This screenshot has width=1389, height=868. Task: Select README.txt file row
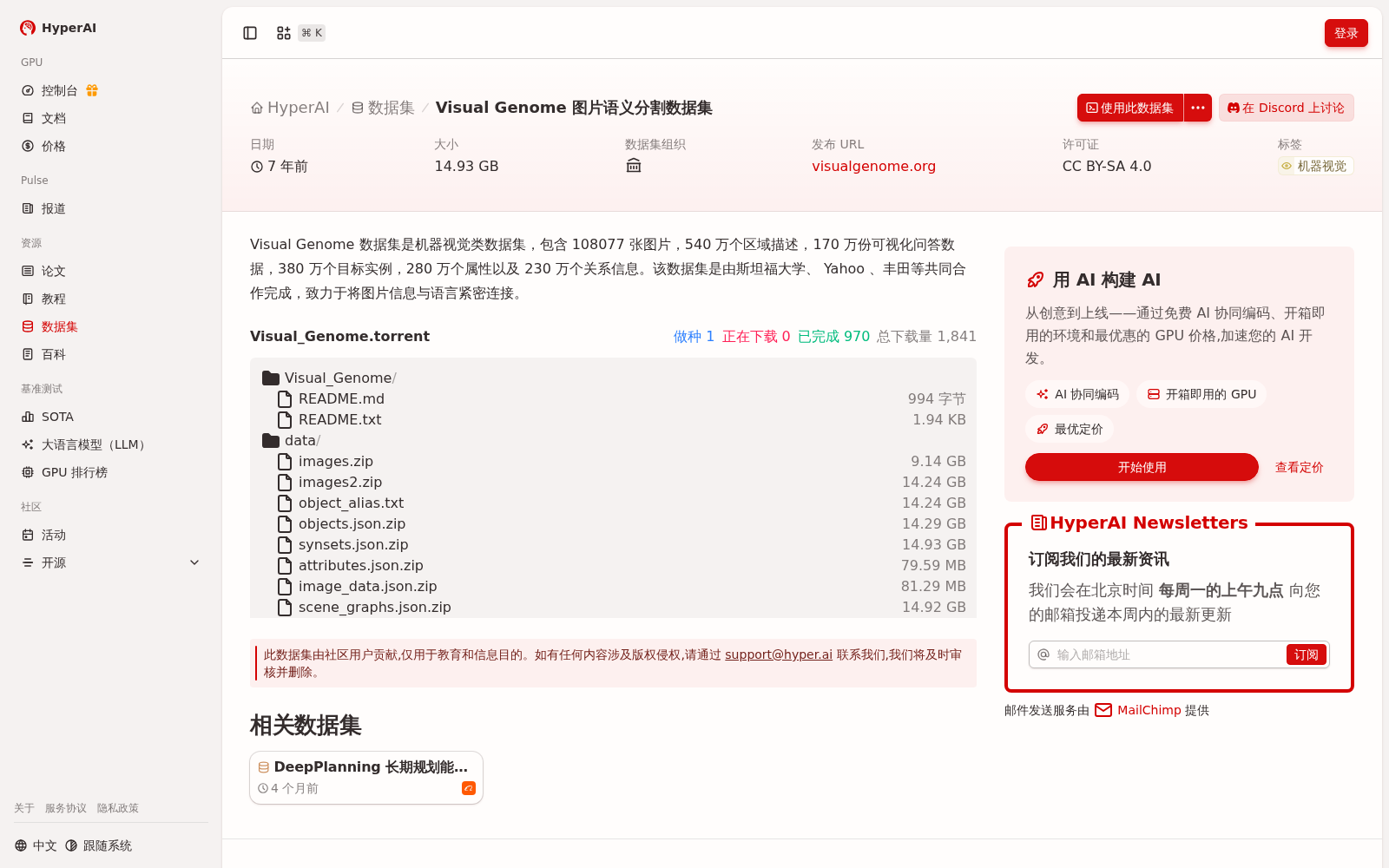(x=613, y=419)
